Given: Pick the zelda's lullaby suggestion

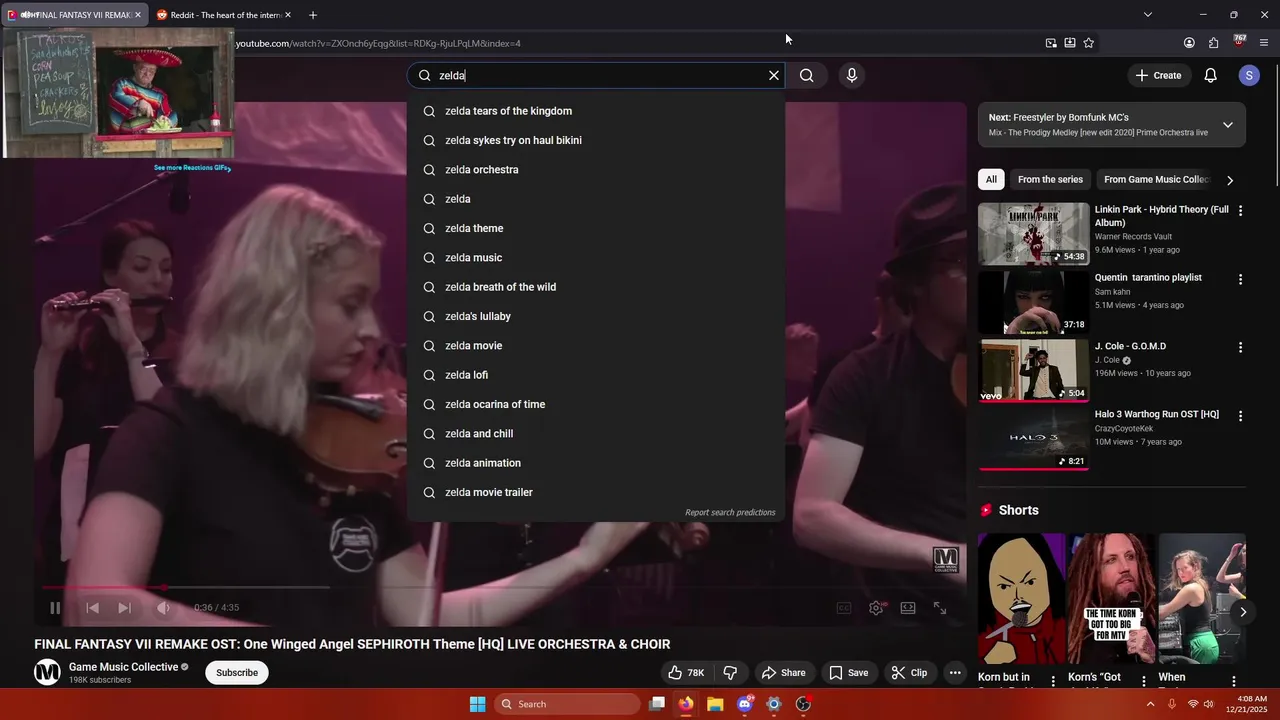Looking at the screenshot, I should pyautogui.click(x=596, y=316).
